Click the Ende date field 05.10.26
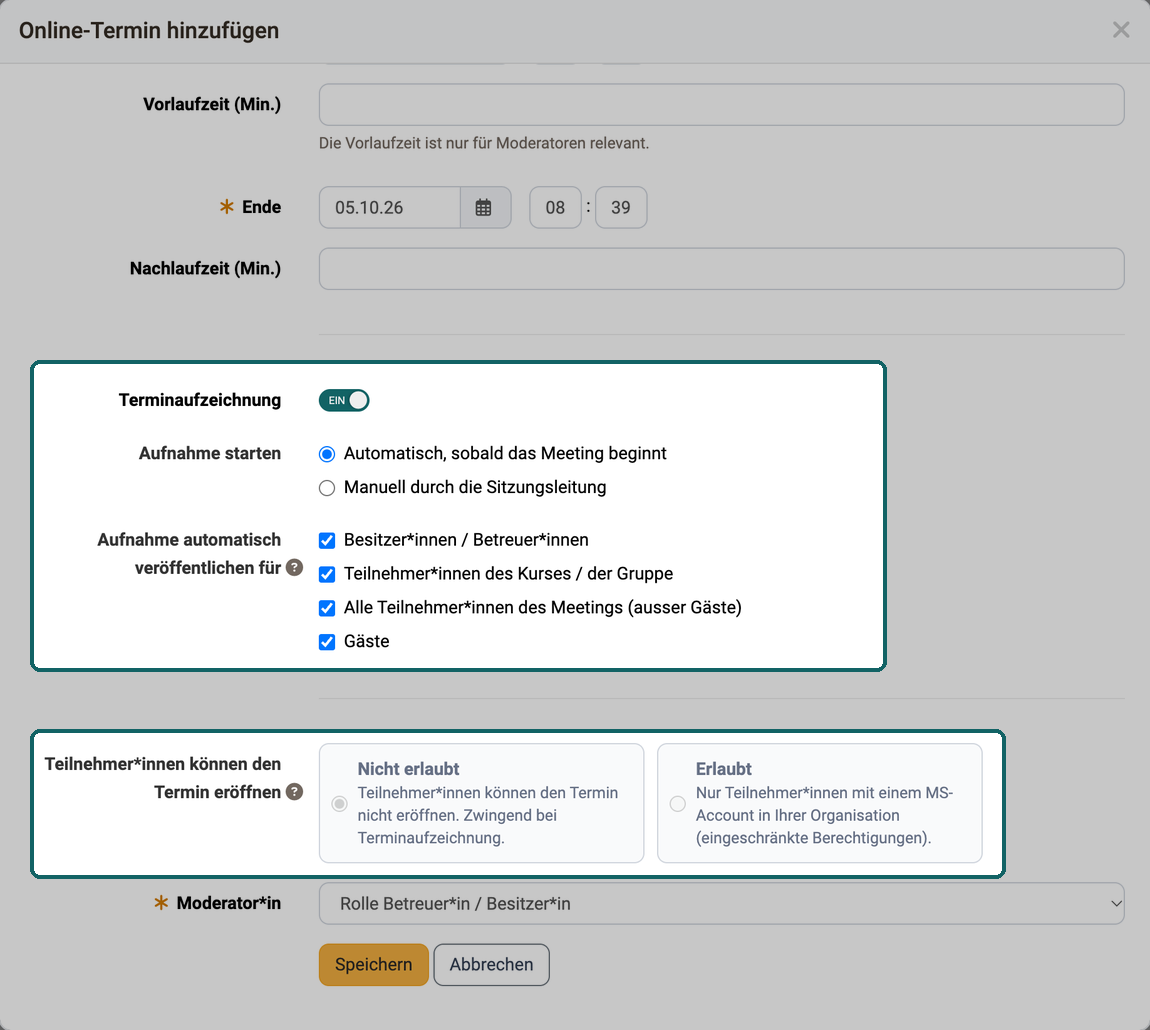This screenshot has width=1150, height=1030. [389, 208]
